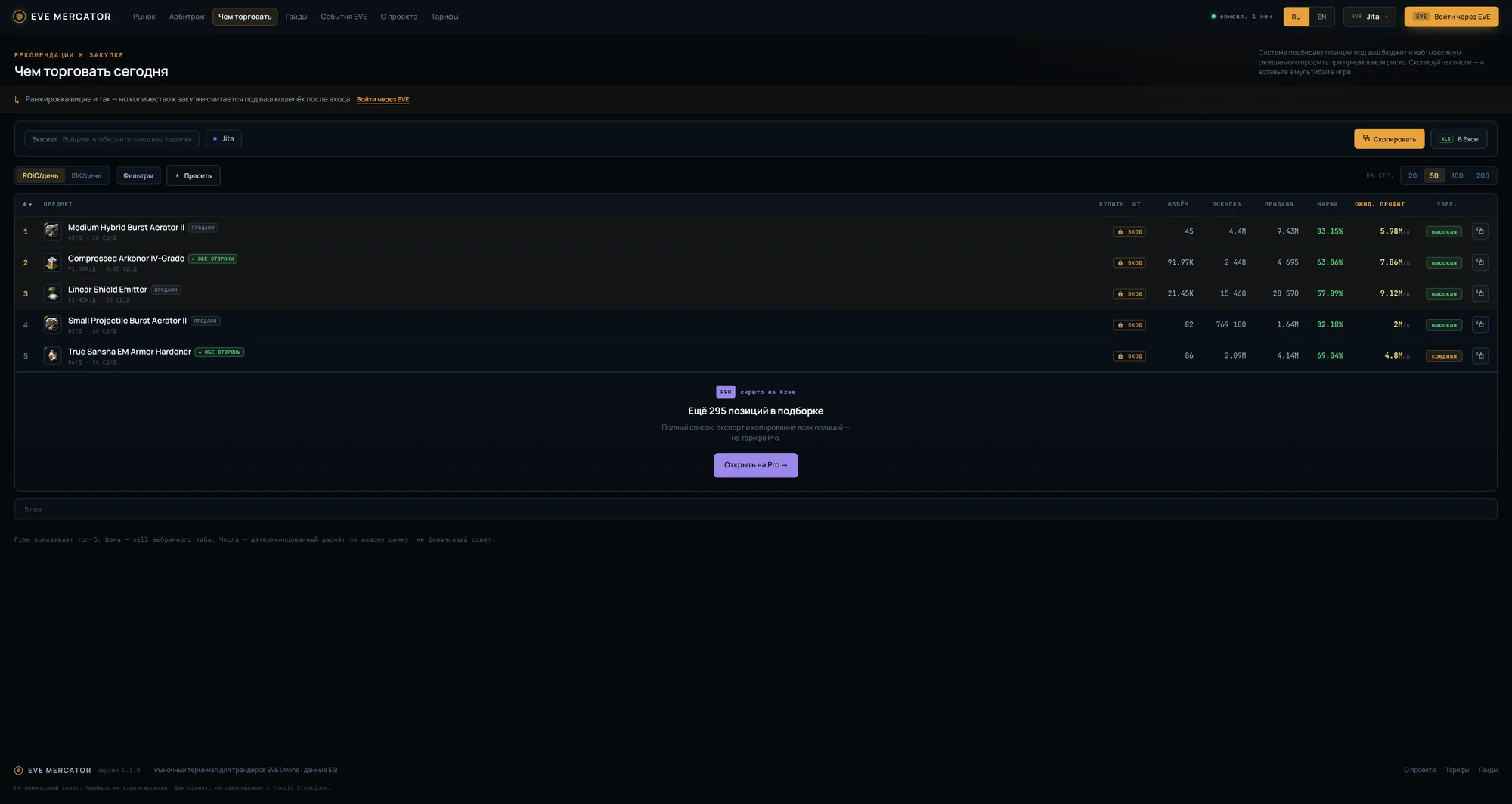Show 50 rows per page
The image size is (1512, 804).
(1434, 175)
